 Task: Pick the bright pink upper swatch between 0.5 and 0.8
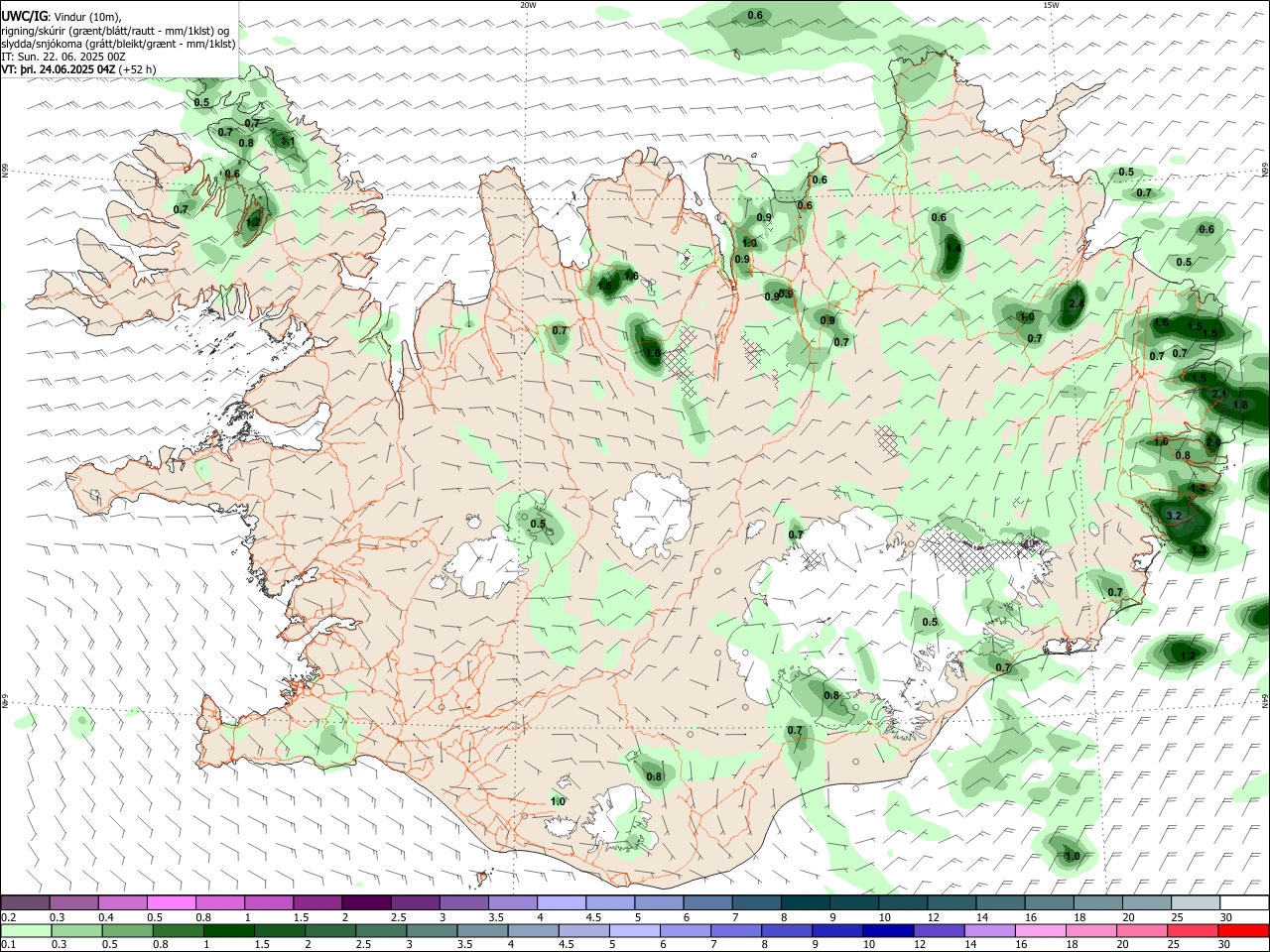[x=172, y=903]
